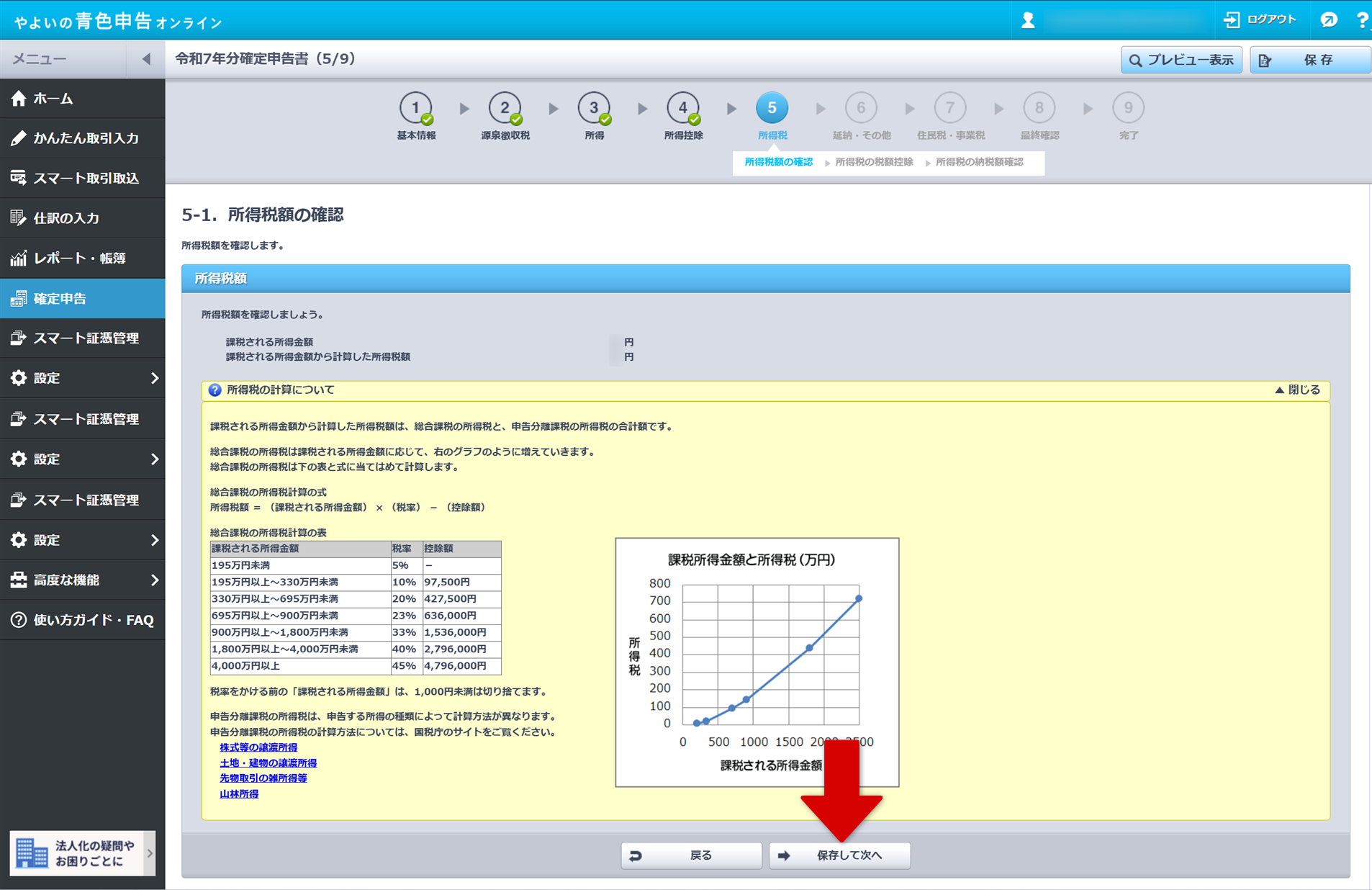This screenshot has width=1372, height=890.
Task: Open かんたん取引入力 pencil icon
Action: point(19,138)
